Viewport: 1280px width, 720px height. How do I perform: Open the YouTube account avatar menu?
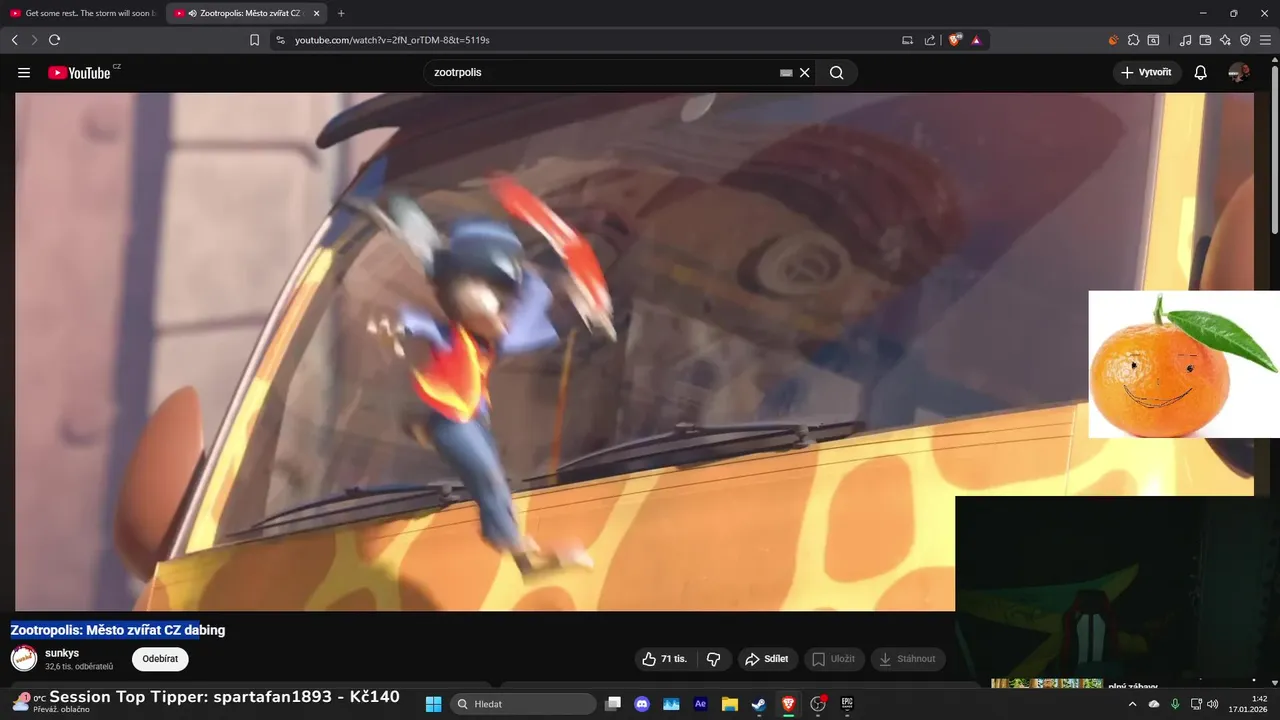(1239, 72)
